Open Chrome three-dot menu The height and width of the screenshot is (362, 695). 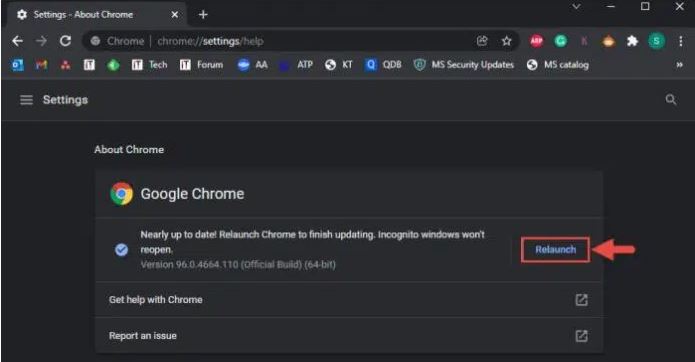(x=680, y=41)
